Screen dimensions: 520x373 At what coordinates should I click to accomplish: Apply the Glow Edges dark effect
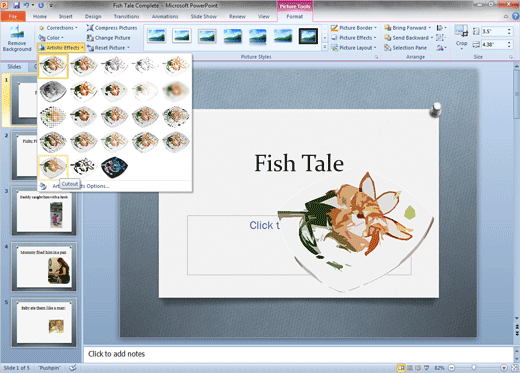click(114, 167)
